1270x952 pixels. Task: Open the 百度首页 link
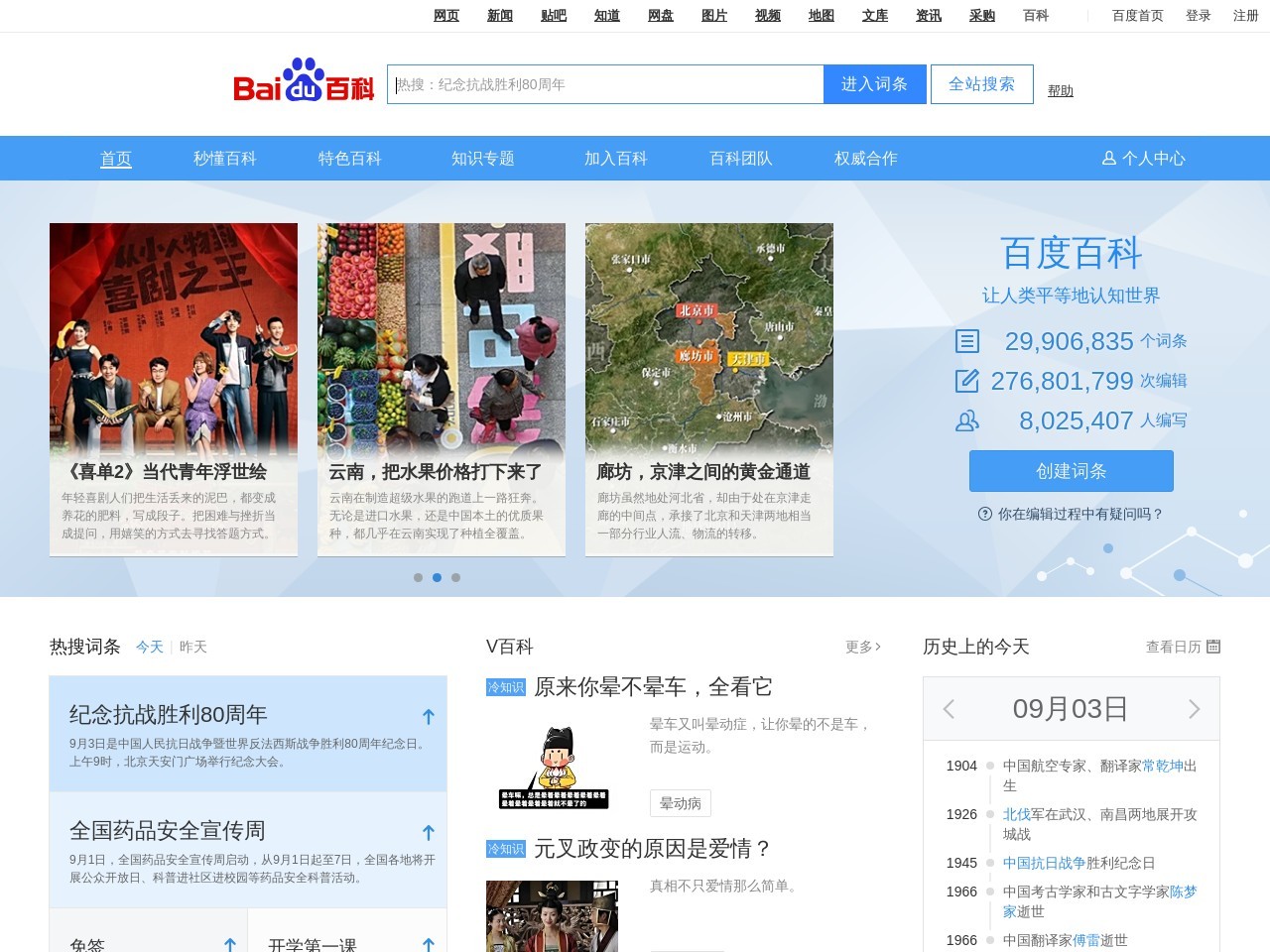click(x=1138, y=16)
